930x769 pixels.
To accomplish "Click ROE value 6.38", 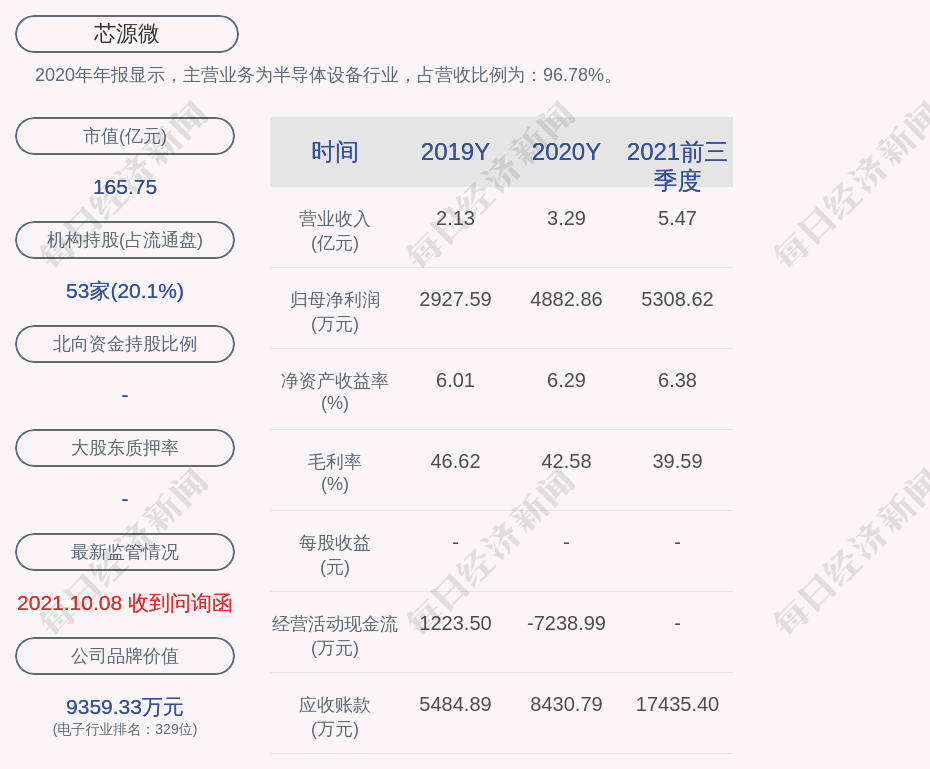I will pyautogui.click(x=677, y=380).
